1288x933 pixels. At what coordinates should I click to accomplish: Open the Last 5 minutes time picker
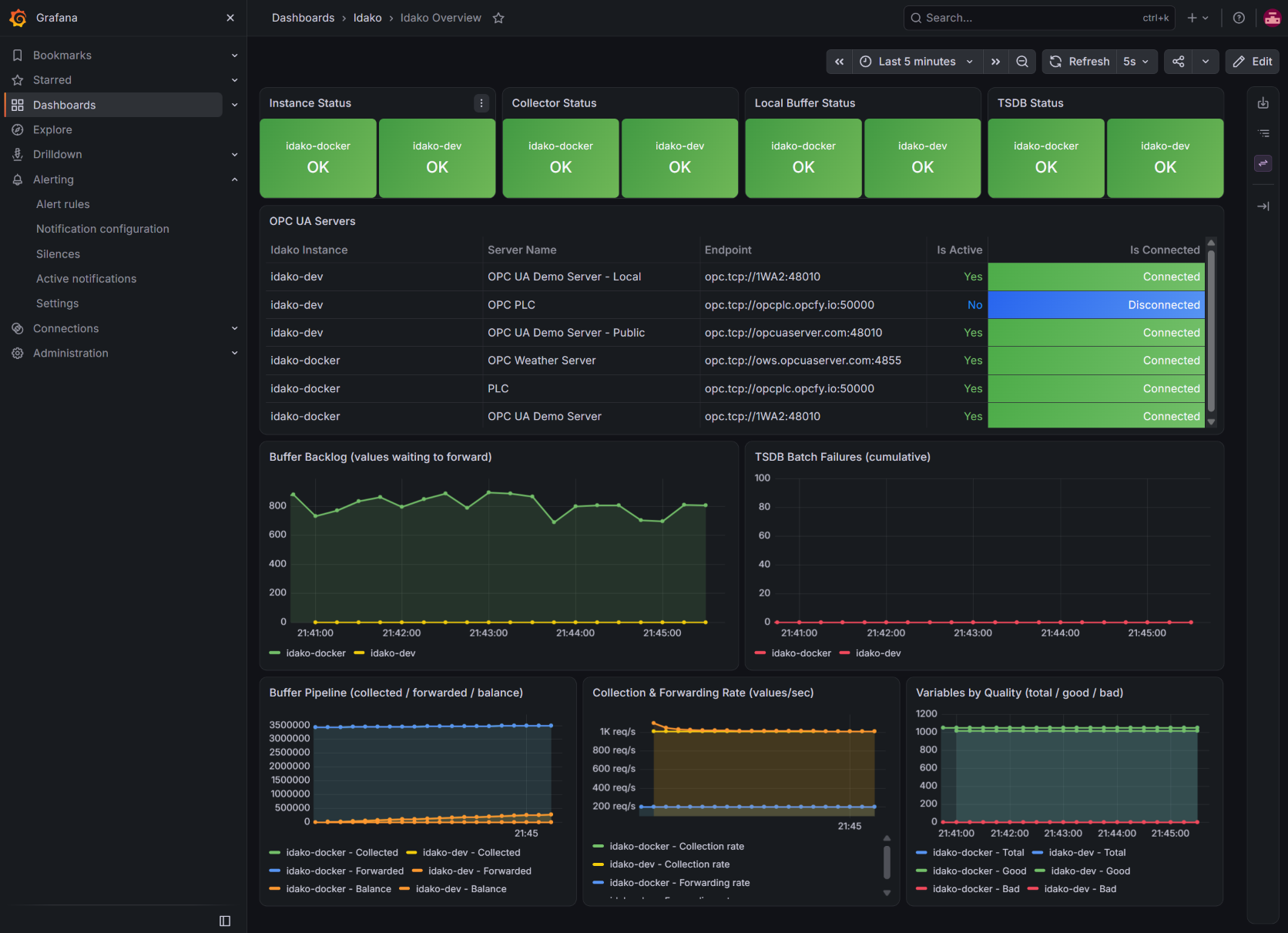[917, 62]
